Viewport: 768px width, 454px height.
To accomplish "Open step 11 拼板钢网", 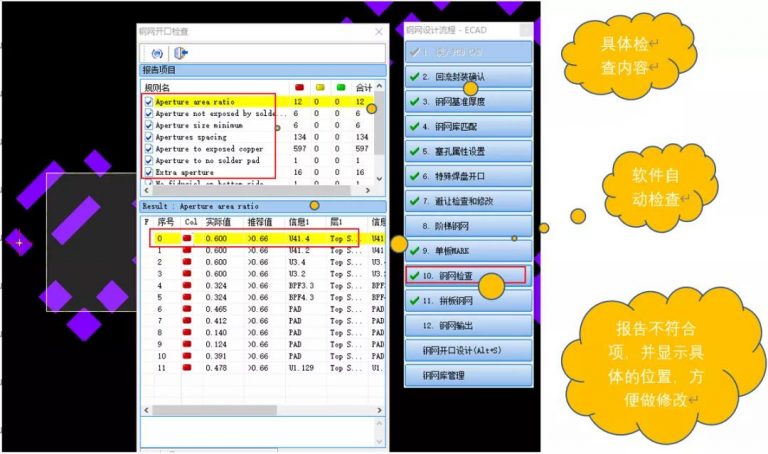I will point(468,301).
